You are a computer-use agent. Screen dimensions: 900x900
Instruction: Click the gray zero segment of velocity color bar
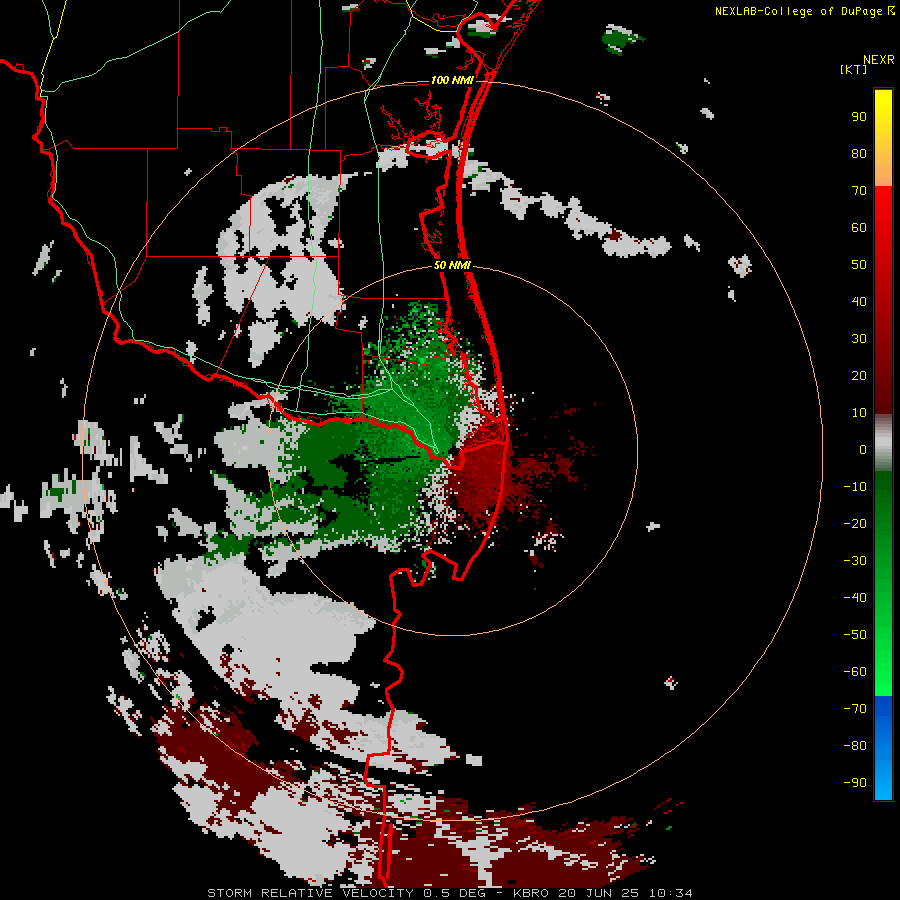tap(883, 442)
